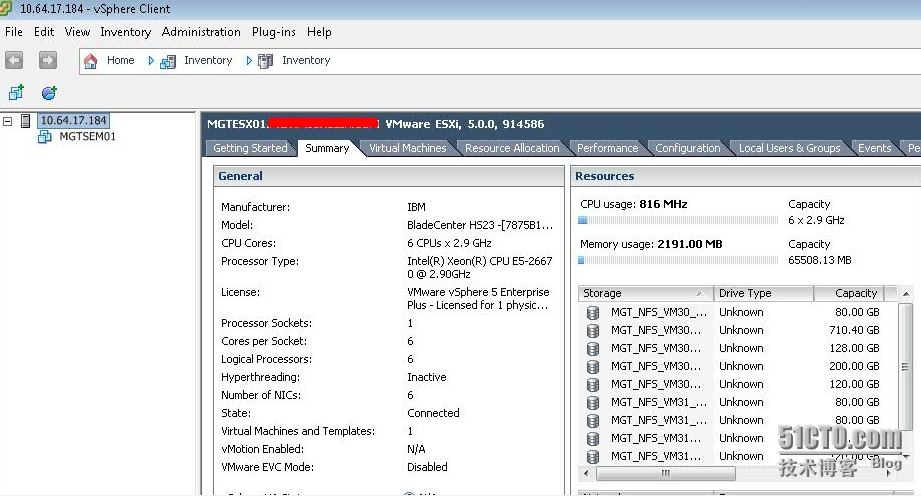921x496 pixels.
Task: Click datastore icon for the 200.00 GB row
Action: (593, 367)
